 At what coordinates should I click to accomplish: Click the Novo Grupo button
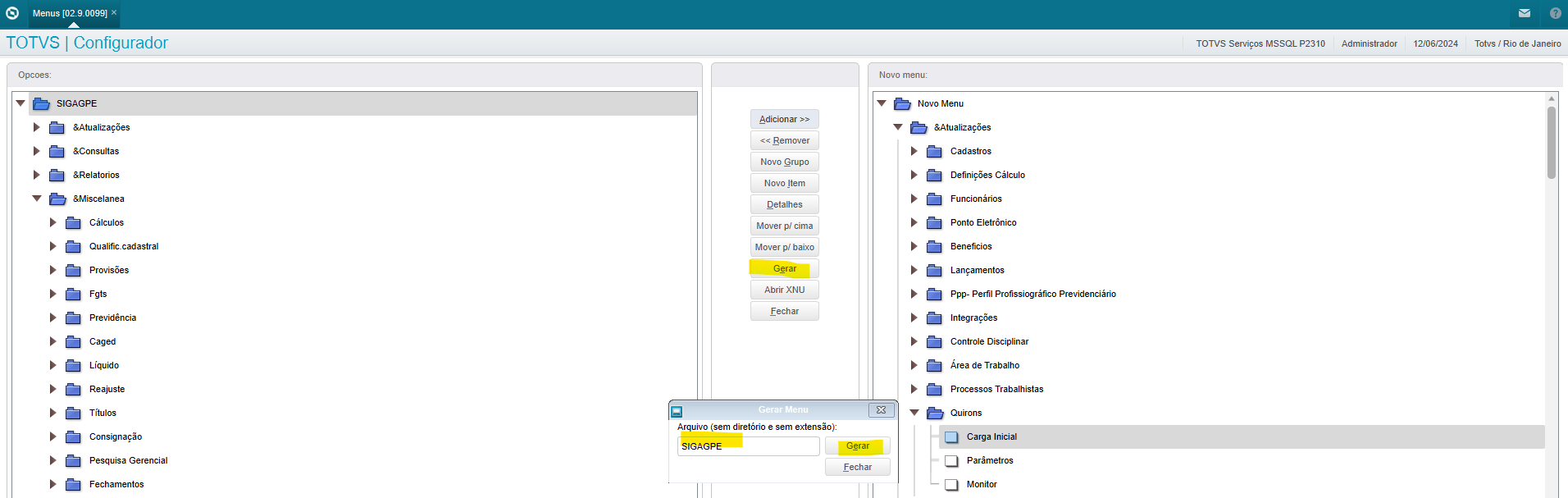point(785,162)
